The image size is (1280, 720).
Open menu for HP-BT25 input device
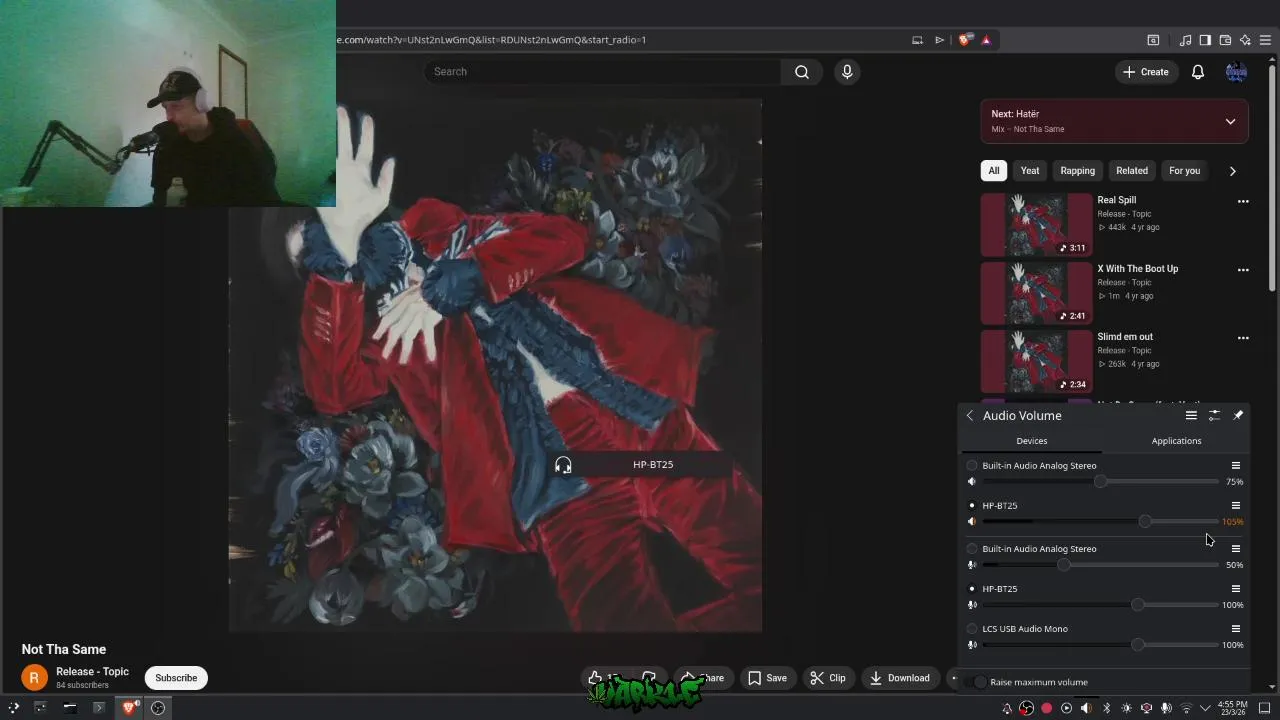(x=1236, y=589)
